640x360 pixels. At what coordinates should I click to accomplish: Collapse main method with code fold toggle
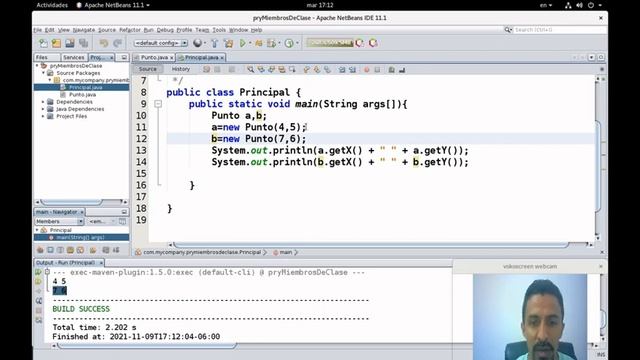pos(158,104)
